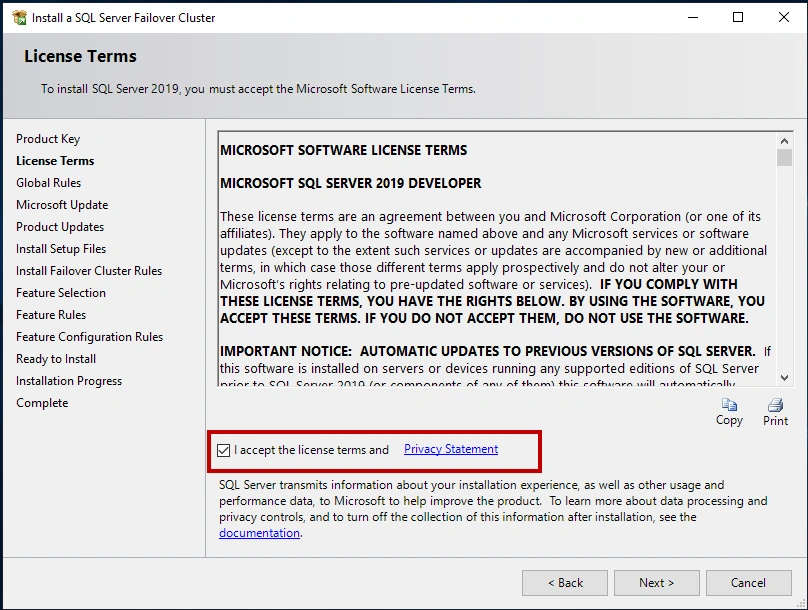This screenshot has height=610, width=808.
Task: Select the License Terms step in sidebar
Action: (x=55, y=161)
